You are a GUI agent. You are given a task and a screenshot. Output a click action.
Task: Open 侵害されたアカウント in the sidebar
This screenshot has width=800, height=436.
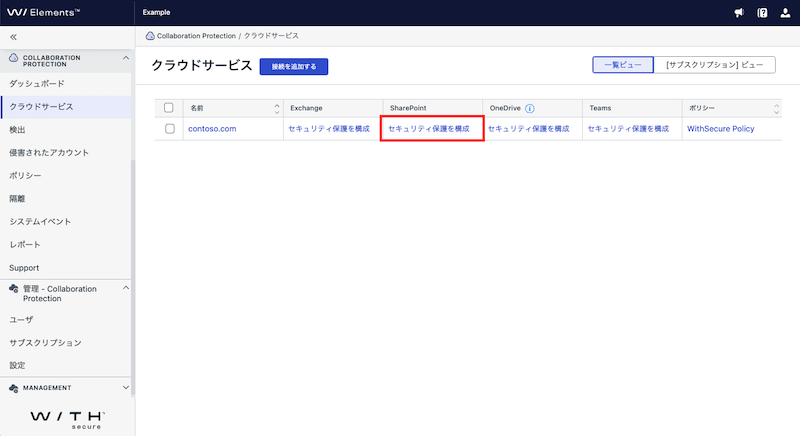click(65, 152)
